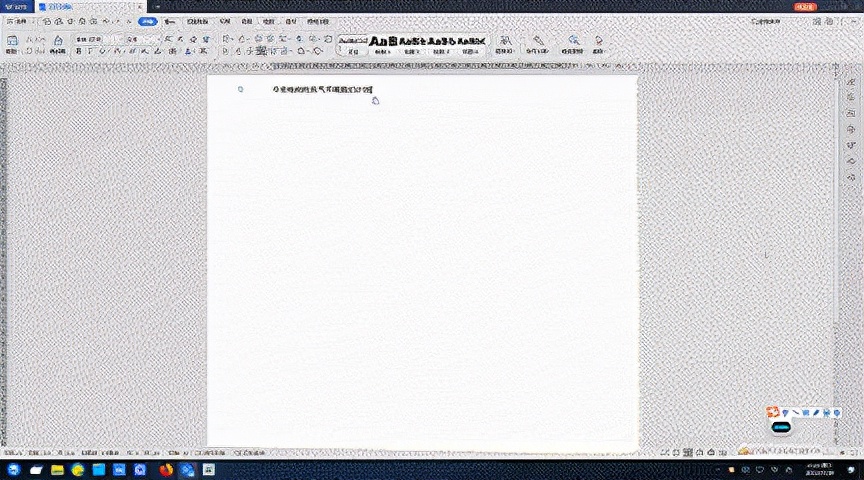Toggle Underline formatting
Viewport: 864px width, 480px height.
(x=102, y=51)
